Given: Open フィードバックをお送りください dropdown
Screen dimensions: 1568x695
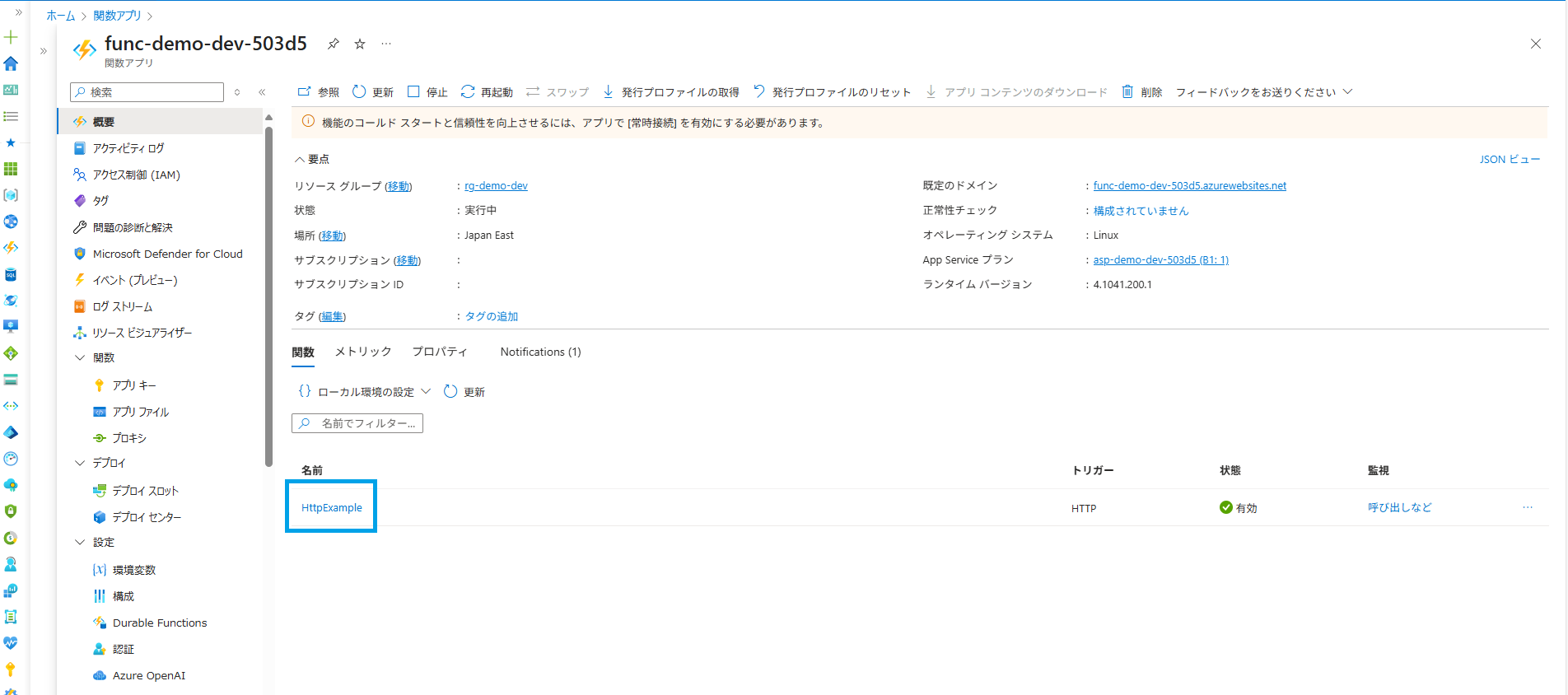Looking at the screenshot, I should click(1263, 92).
